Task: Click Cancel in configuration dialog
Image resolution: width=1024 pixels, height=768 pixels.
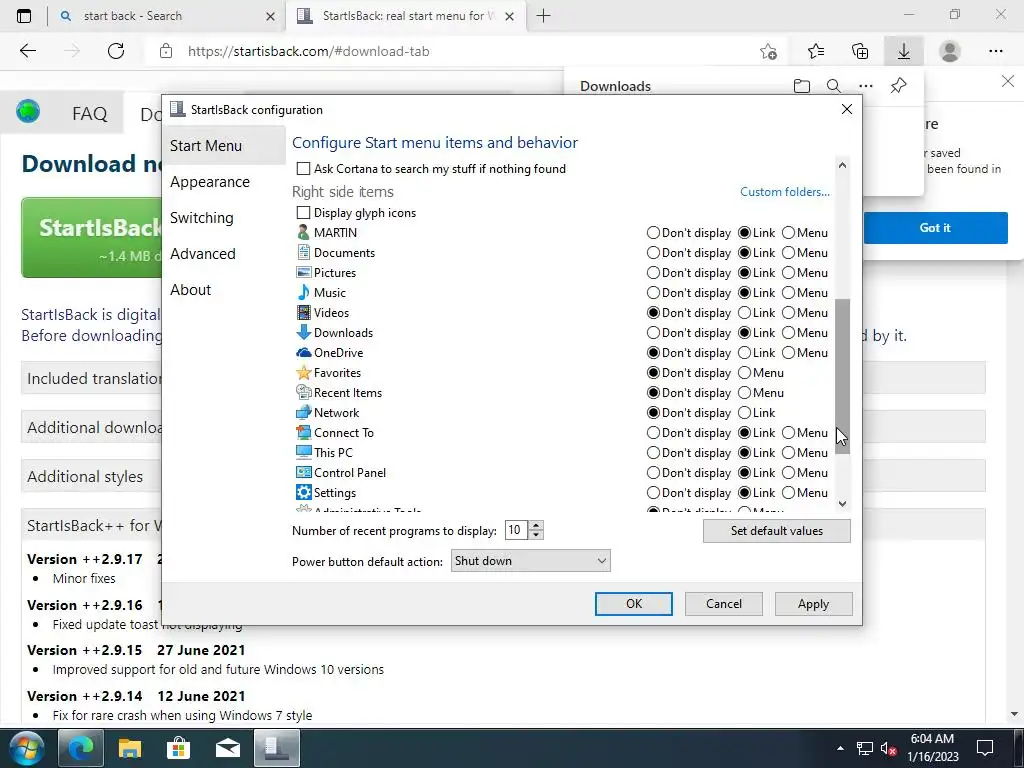Action: [x=724, y=604]
